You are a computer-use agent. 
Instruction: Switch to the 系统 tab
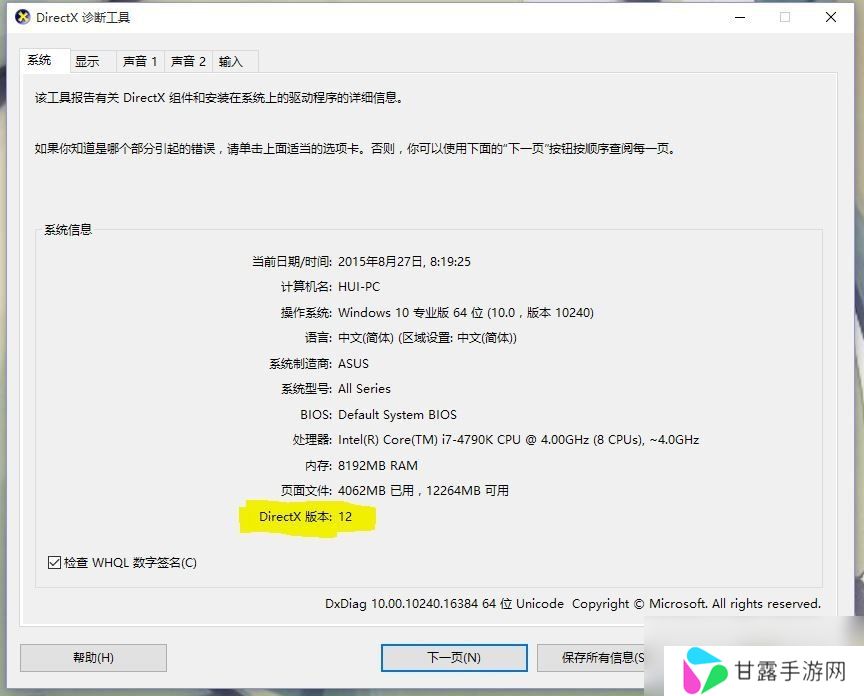click(44, 60)
